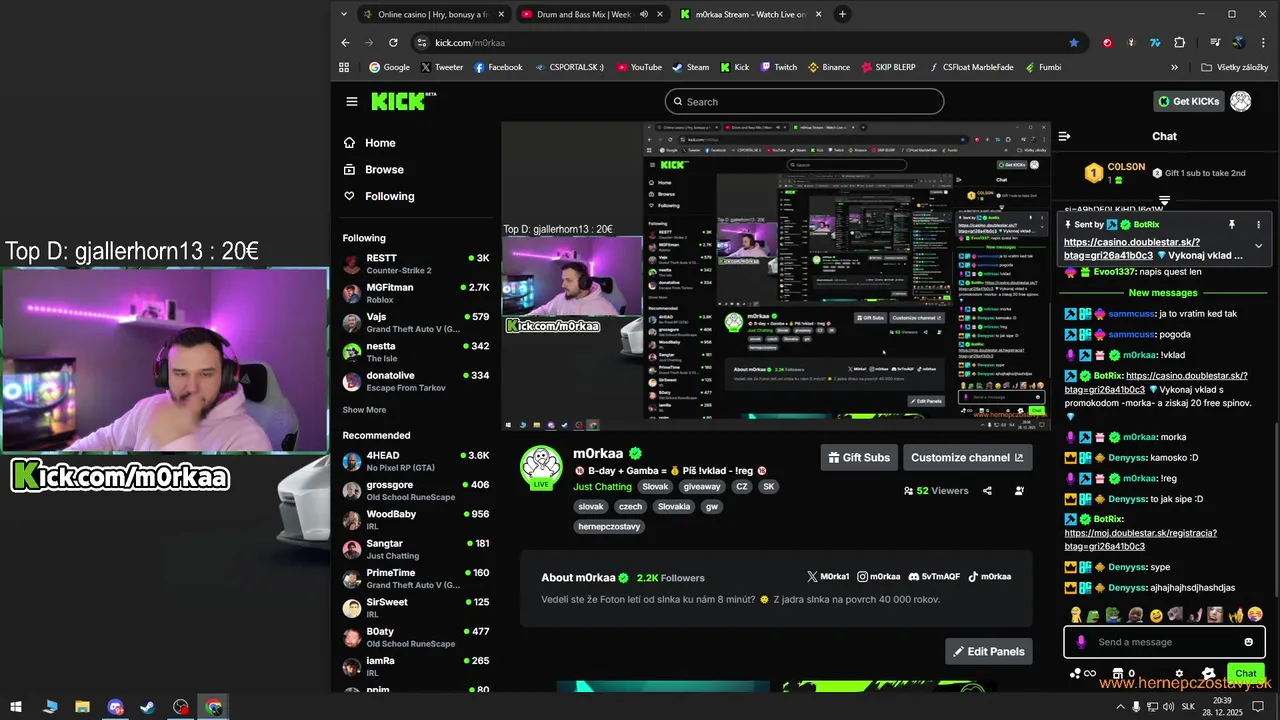The width and height of the screenshot is (1280, 720).
Task: Share the m0rkaa stream
Action: [987, 491]
